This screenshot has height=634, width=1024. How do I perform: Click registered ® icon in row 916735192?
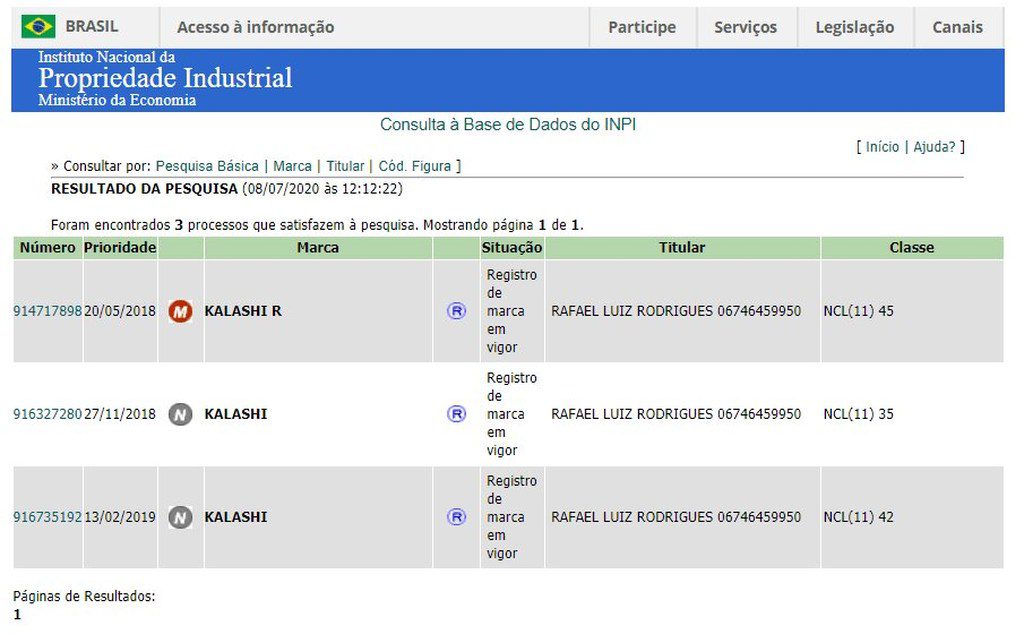pos(456,517)
